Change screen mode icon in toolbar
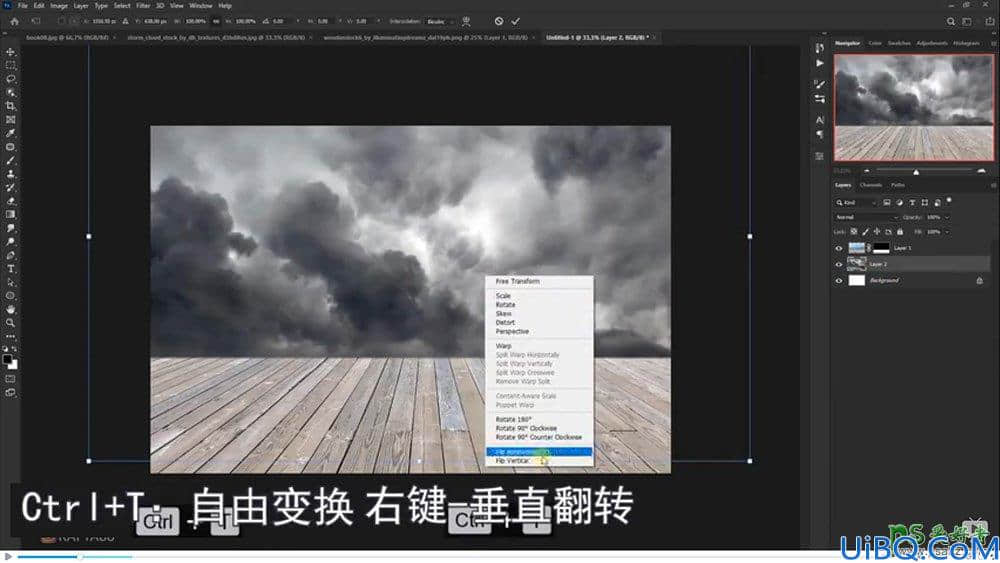The image size is (1000, 563). pos(10,393)
